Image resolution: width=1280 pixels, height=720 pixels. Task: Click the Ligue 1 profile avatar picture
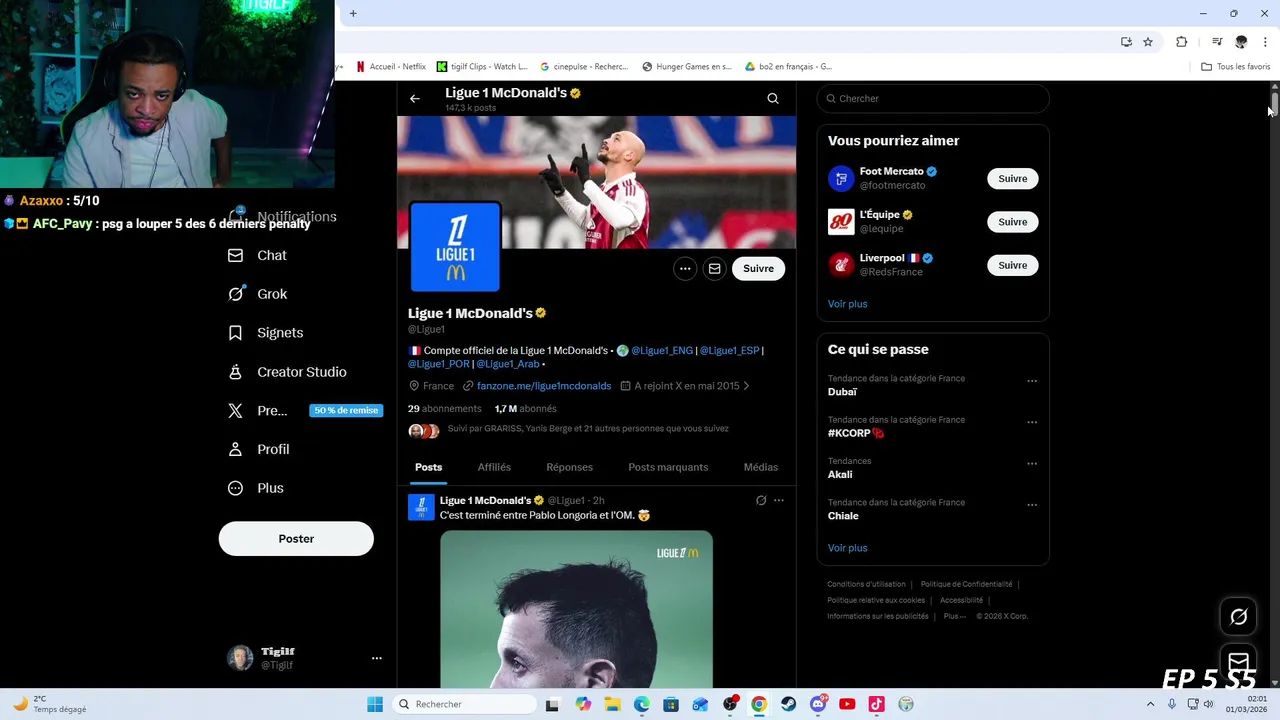pyautogui.click(x=455, y=247)
